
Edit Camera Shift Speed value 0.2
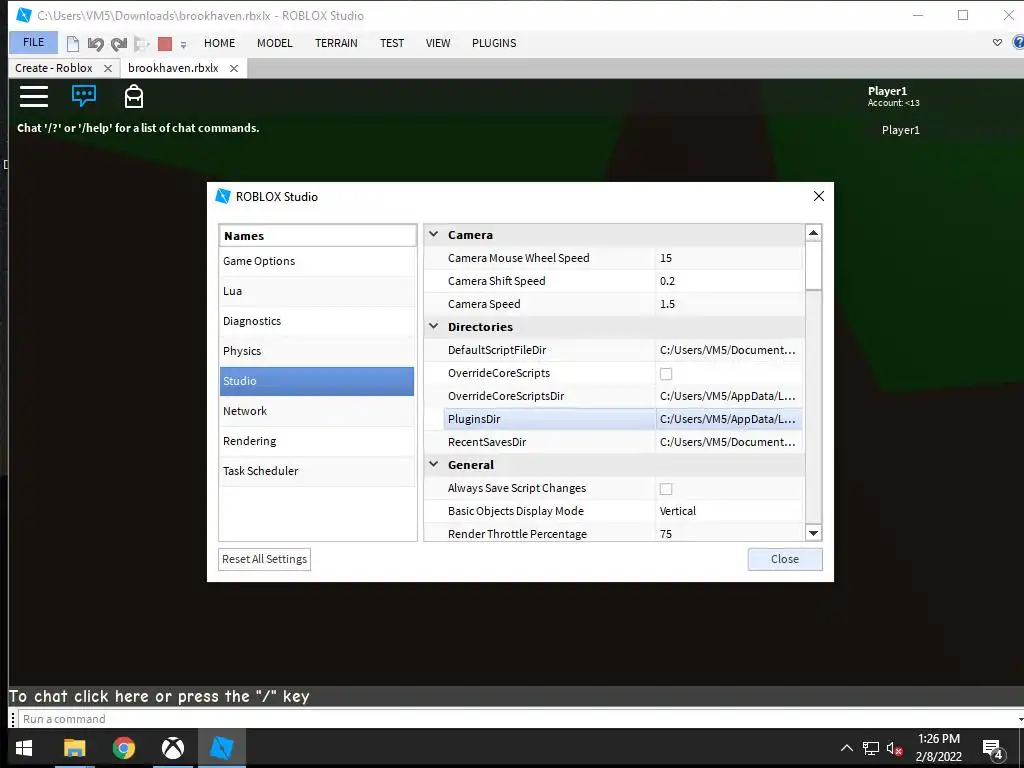pyautogui.click(x=729, y=281)
